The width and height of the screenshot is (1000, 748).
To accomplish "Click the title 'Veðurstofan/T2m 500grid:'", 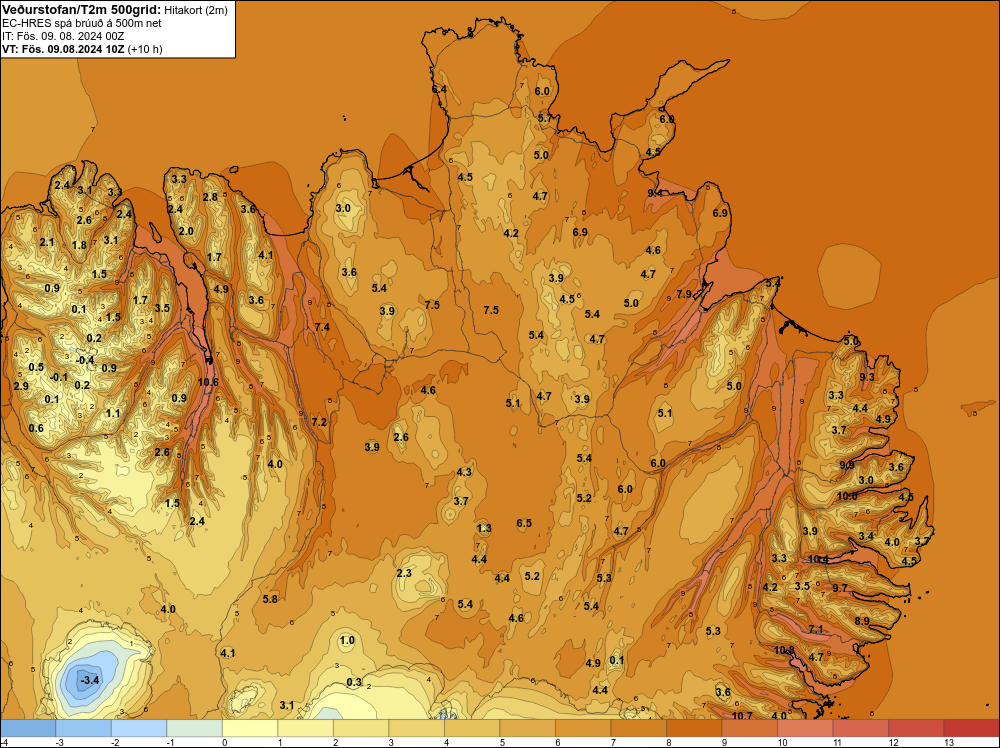I will pos(81,10).
